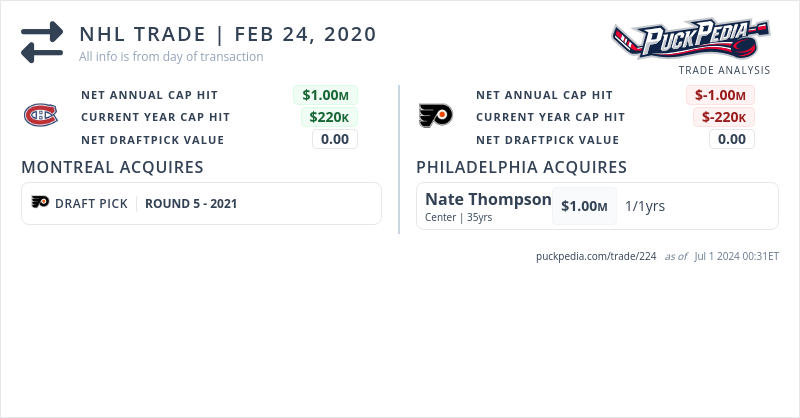Click Montreal's $220K current year cap hit
800x418 pixels.
(x=329, y=117)
